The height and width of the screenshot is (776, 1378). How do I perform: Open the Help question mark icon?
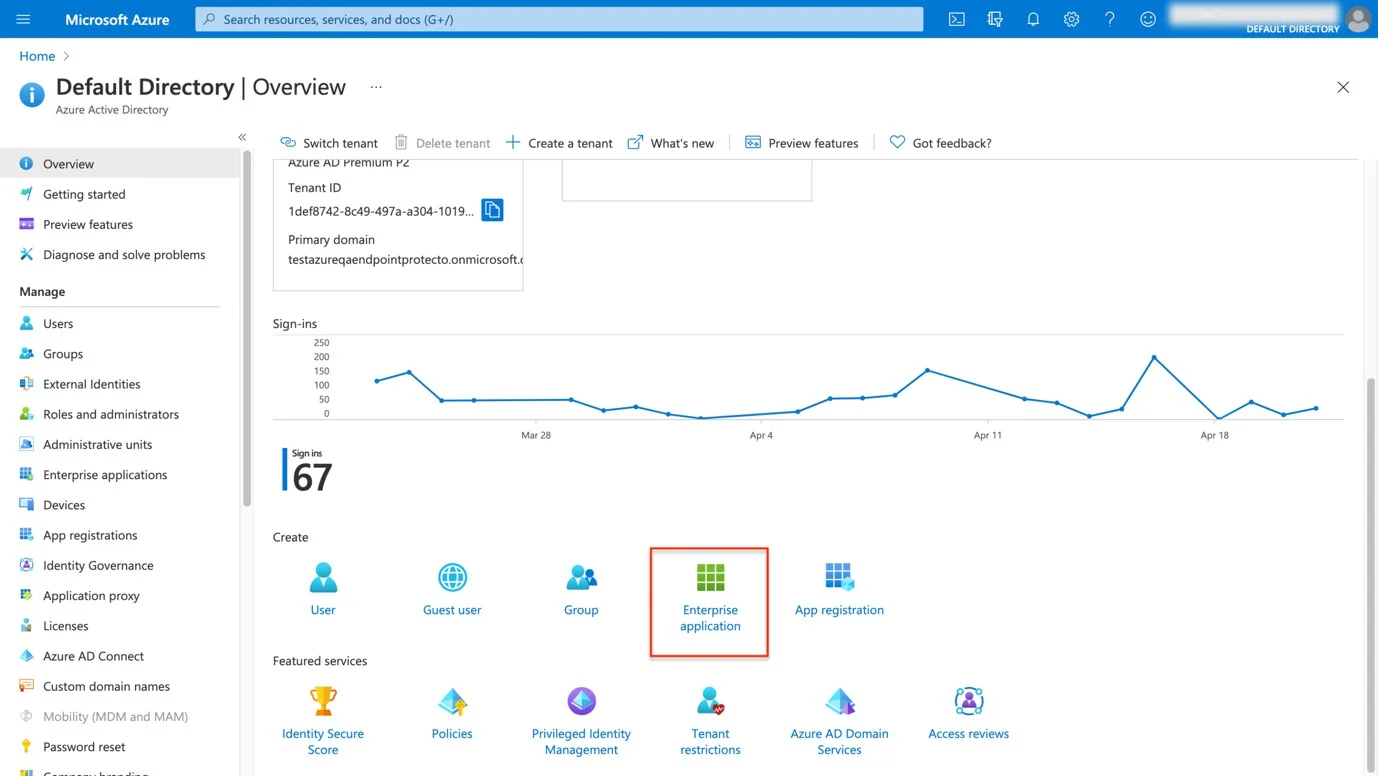click(1109, 19)
